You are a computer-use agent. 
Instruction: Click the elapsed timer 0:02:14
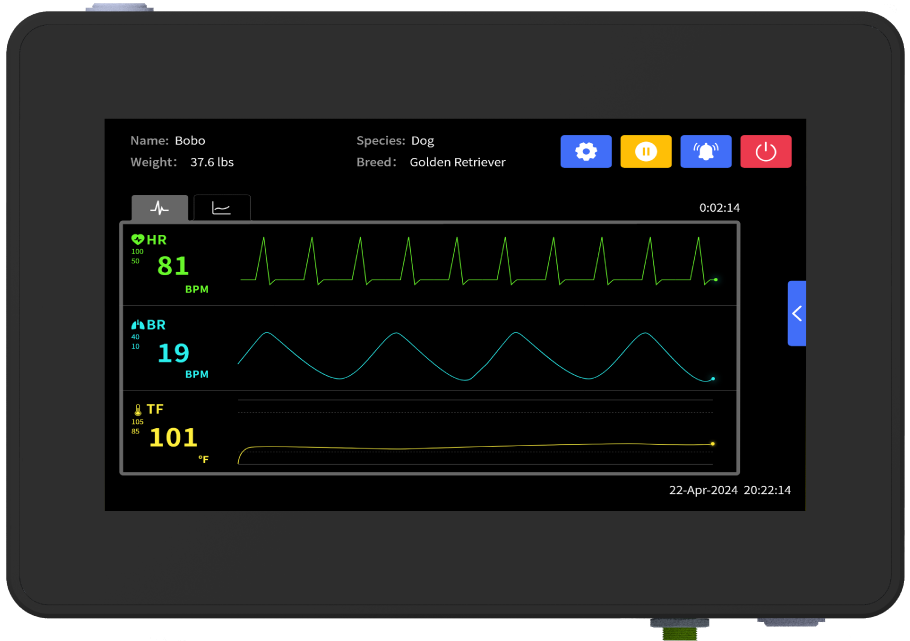pyautogui.click(x=719, y=208)
